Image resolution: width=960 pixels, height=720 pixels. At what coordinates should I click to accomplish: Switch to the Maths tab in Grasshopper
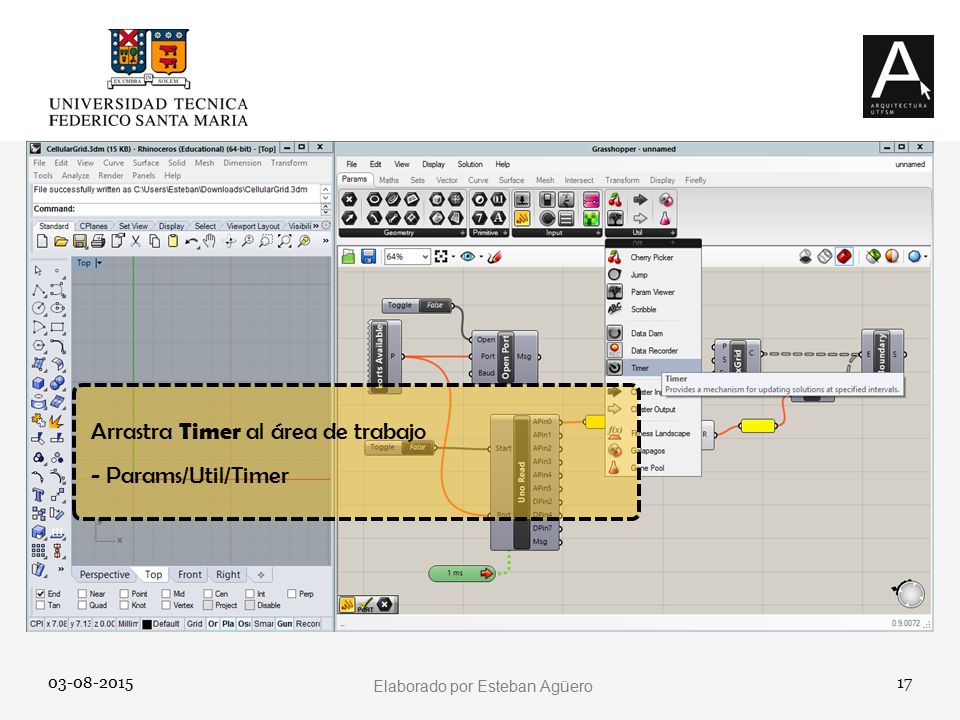[389, 180]
